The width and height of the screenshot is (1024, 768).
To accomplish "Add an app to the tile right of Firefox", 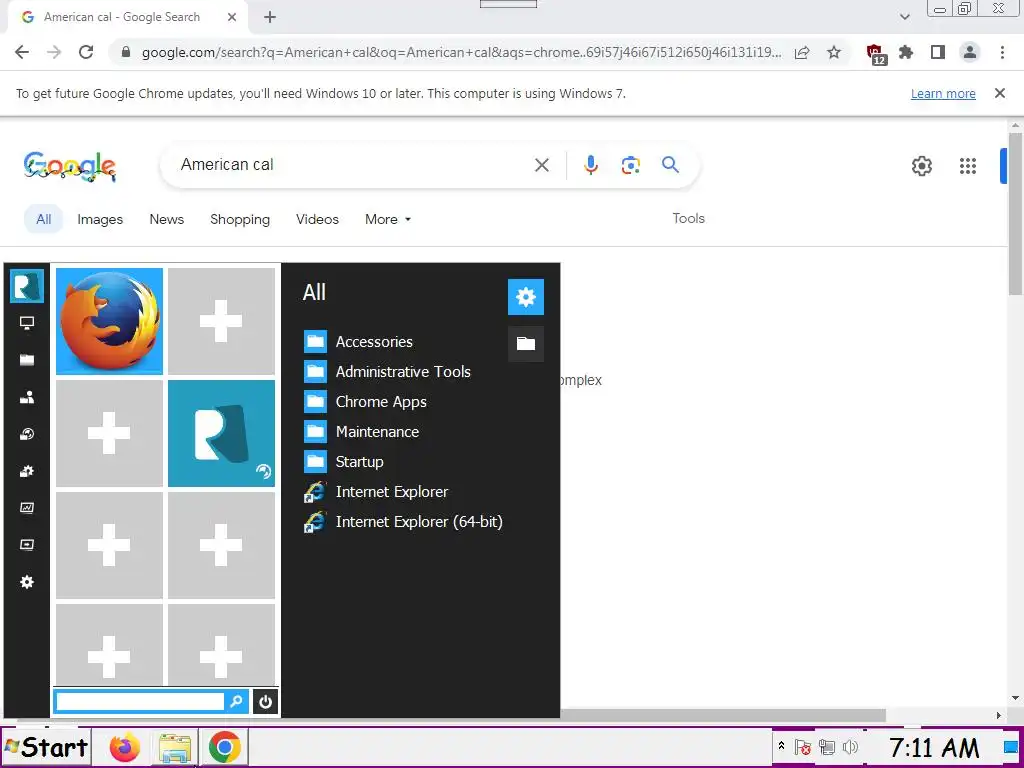I will coord(221,321).
